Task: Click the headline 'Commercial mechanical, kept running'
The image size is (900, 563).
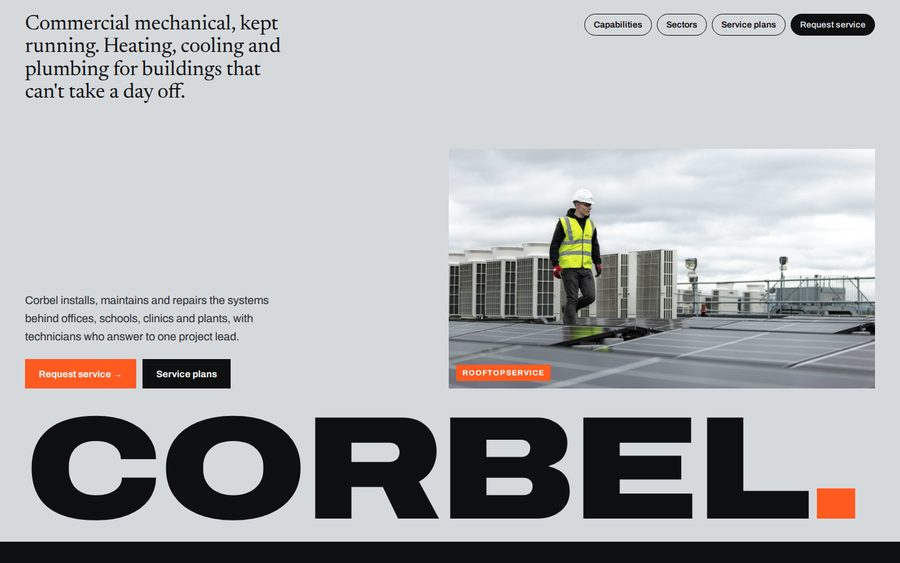Action: pos(153,57)
